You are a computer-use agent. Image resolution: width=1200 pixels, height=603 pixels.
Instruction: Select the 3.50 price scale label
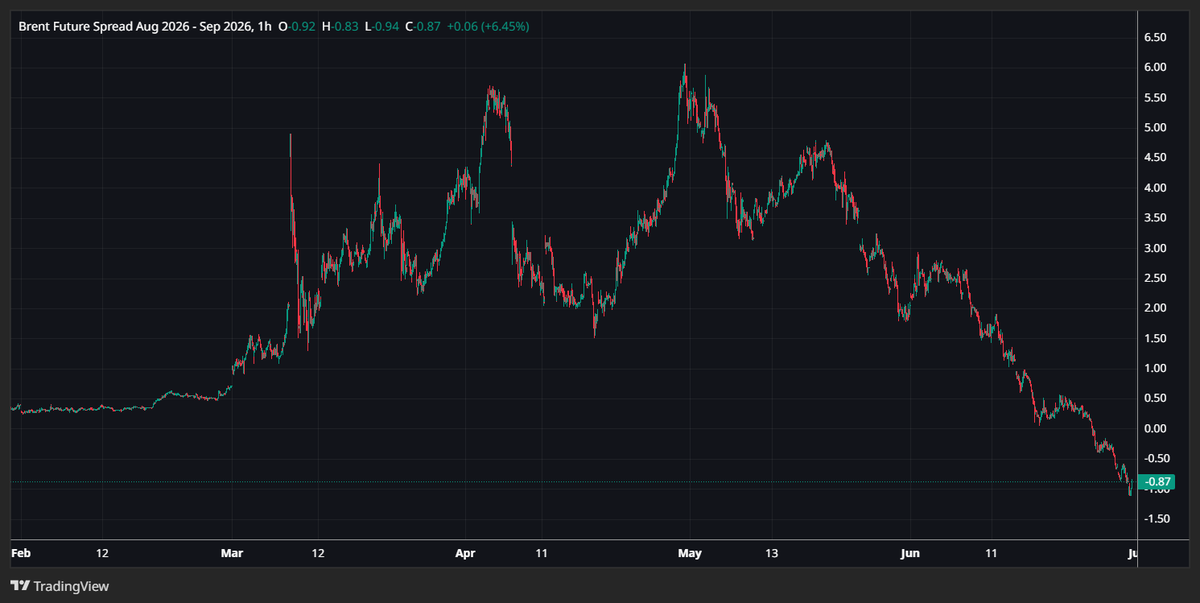click(1157, 218)
